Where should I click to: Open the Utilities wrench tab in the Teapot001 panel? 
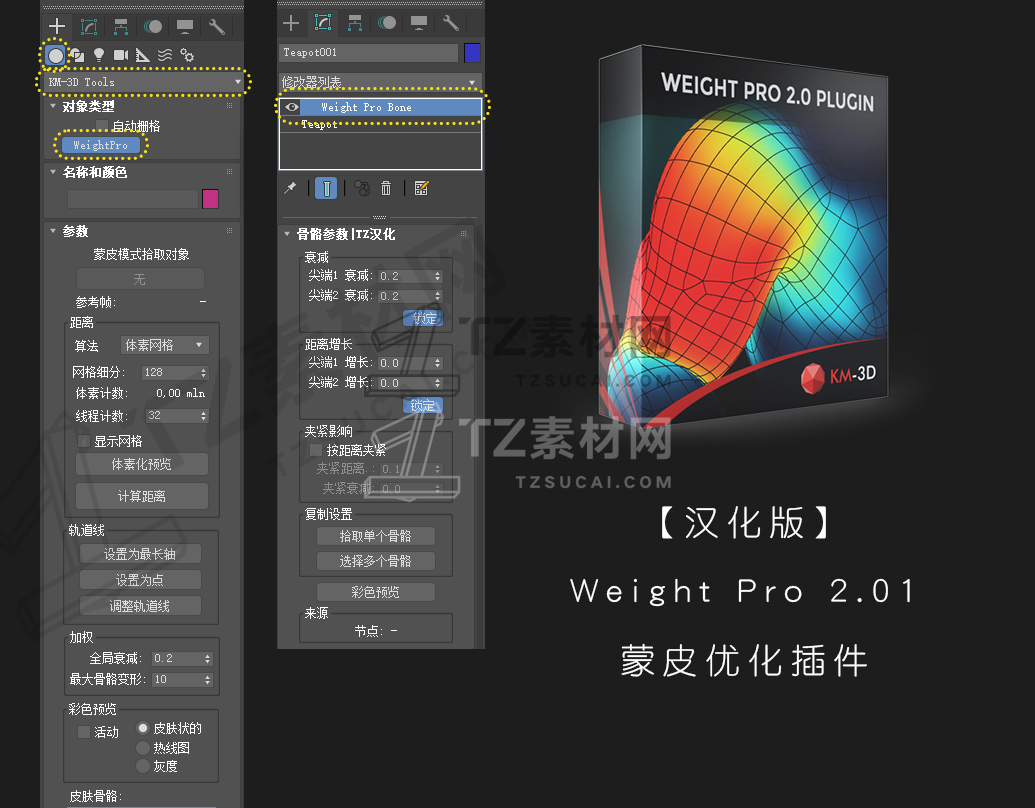pyautogui.click(x=451, y=24)
